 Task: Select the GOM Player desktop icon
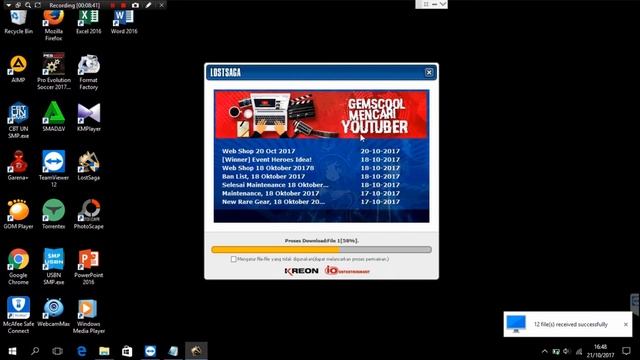click(18, 214)
